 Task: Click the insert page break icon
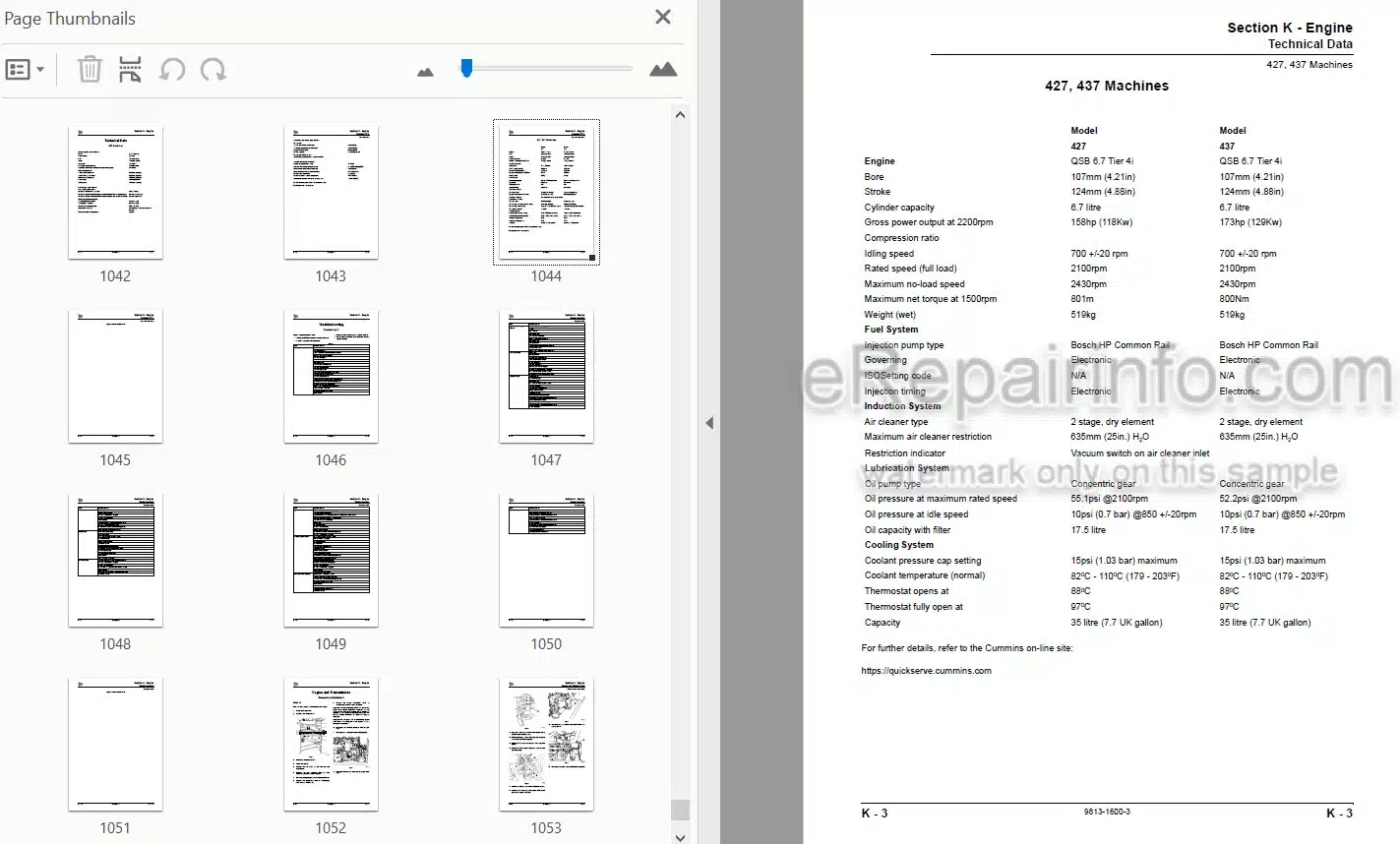pos(130,69)
